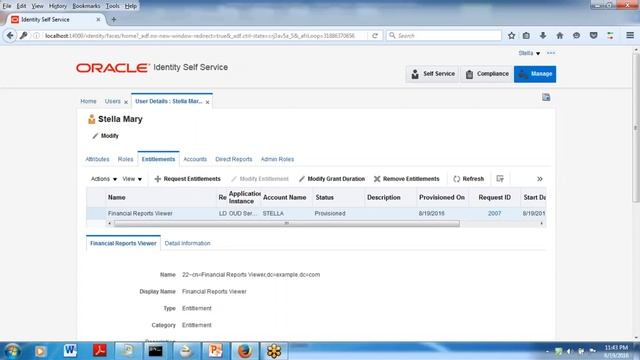640x360 pixels.
Task: Open the Roles tab
Action: tap(125, 159)
